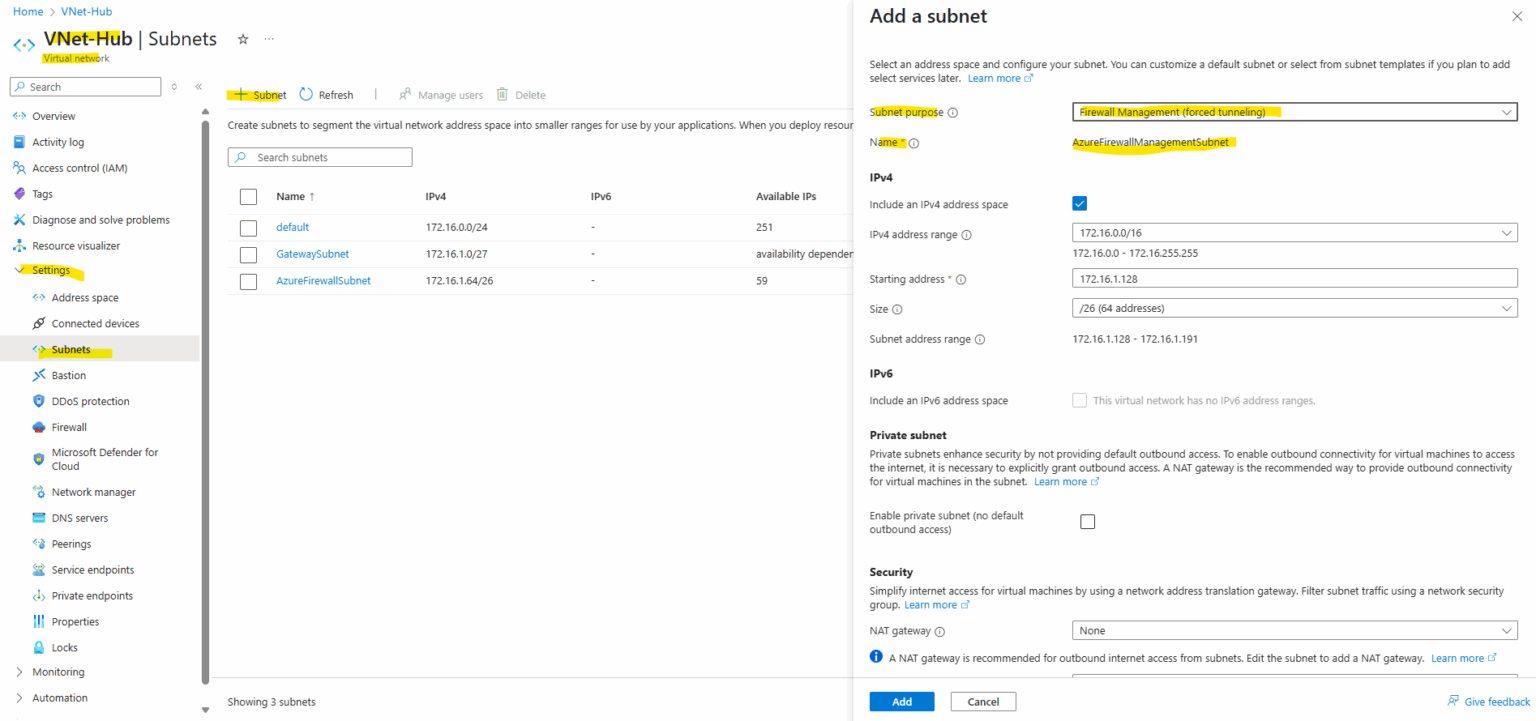Open the Resource visualizer panel
This screenshot has width=1536, height=721.
[86, 245]
